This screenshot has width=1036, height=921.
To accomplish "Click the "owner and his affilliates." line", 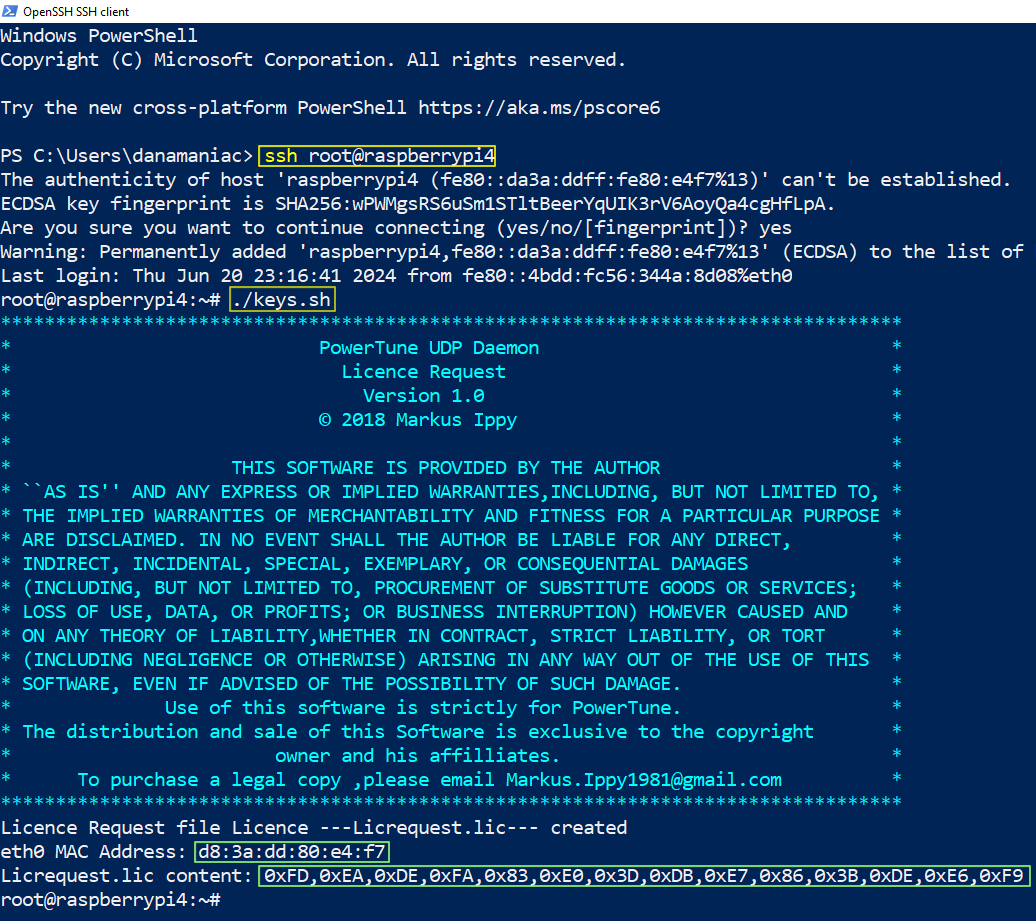I will pyautogui.click(x=418, y=756).
